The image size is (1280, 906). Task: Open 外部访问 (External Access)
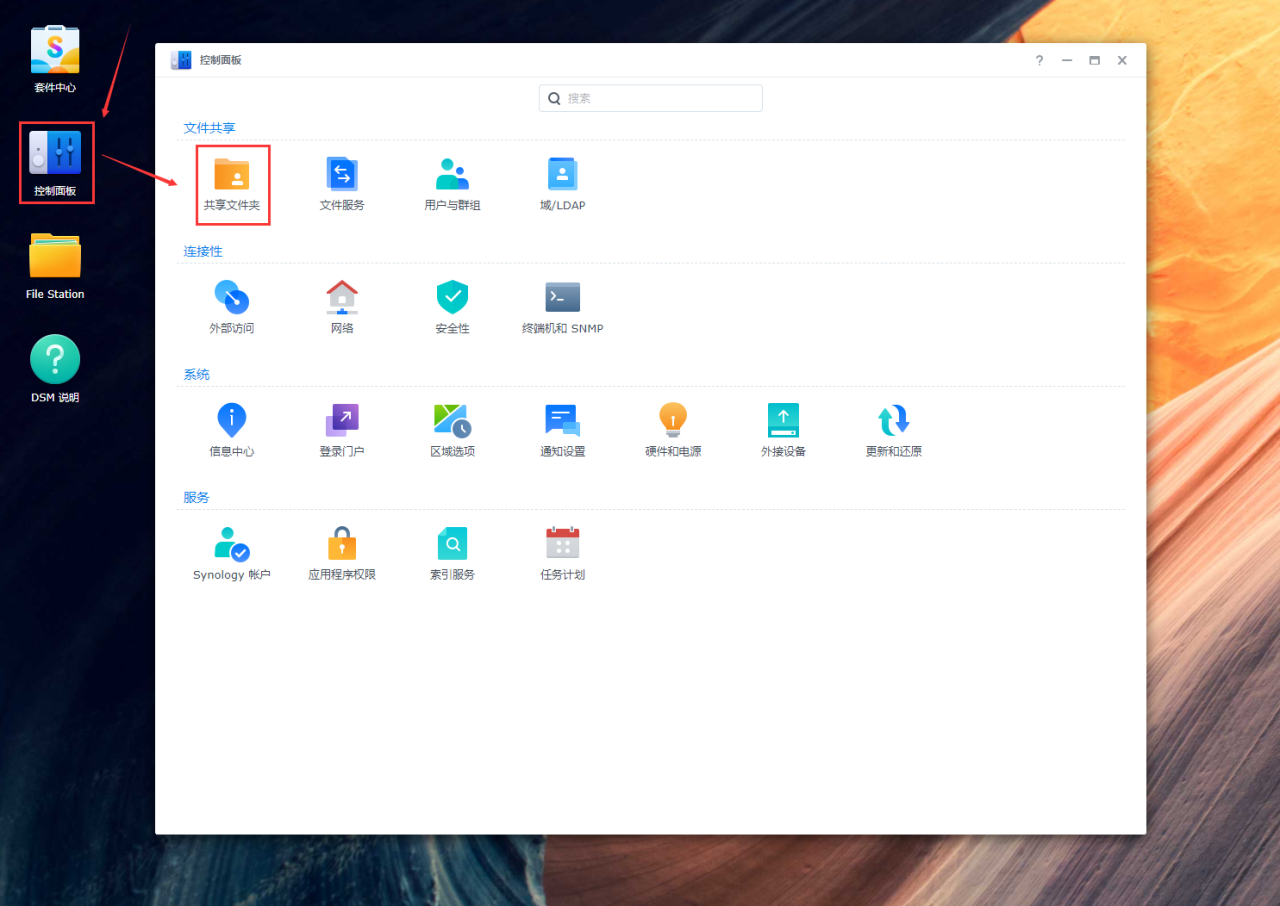232,298
